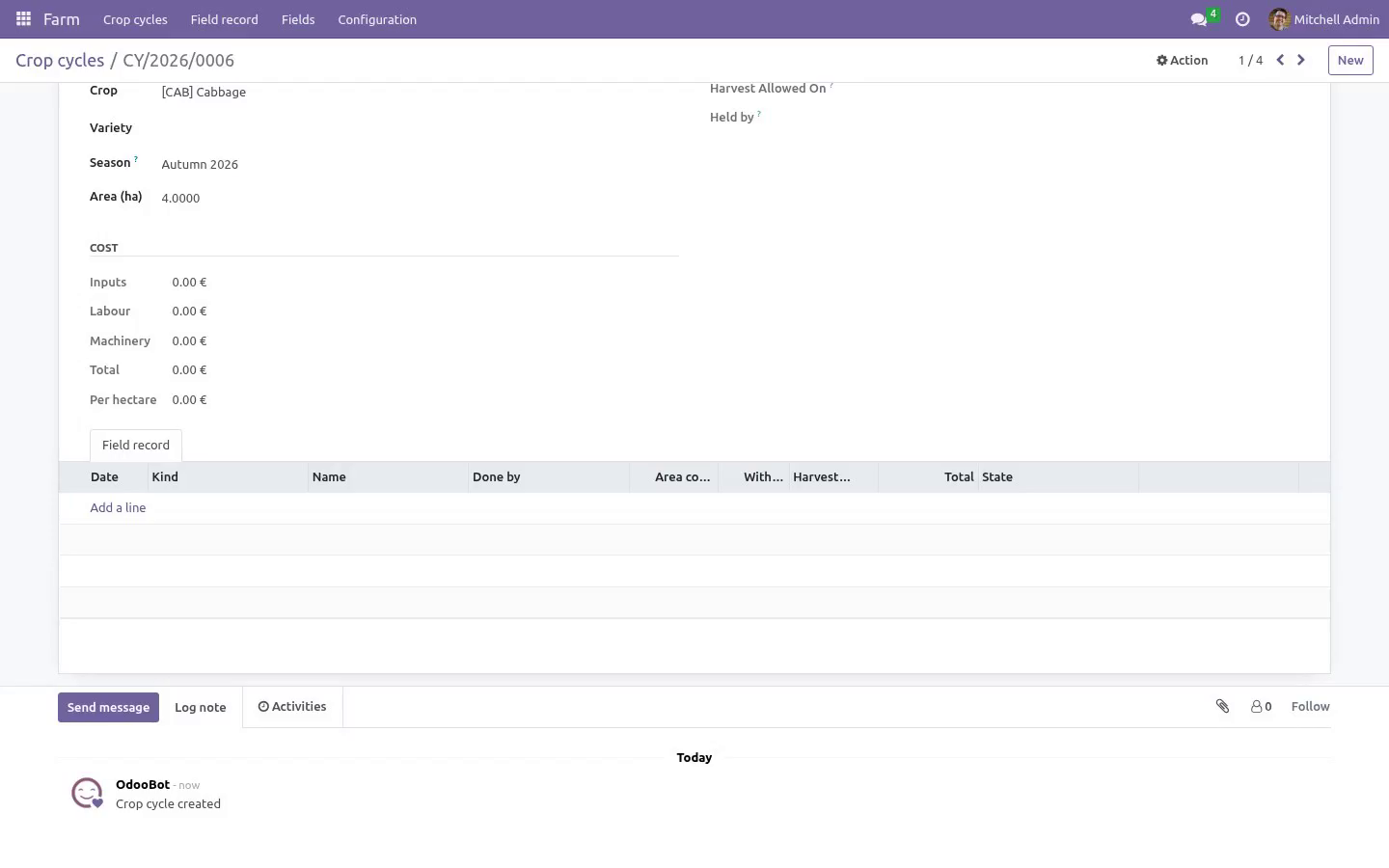Sort the table by the Total column
The height and width of the screenshot is (868, 1389).
(928, 477)
